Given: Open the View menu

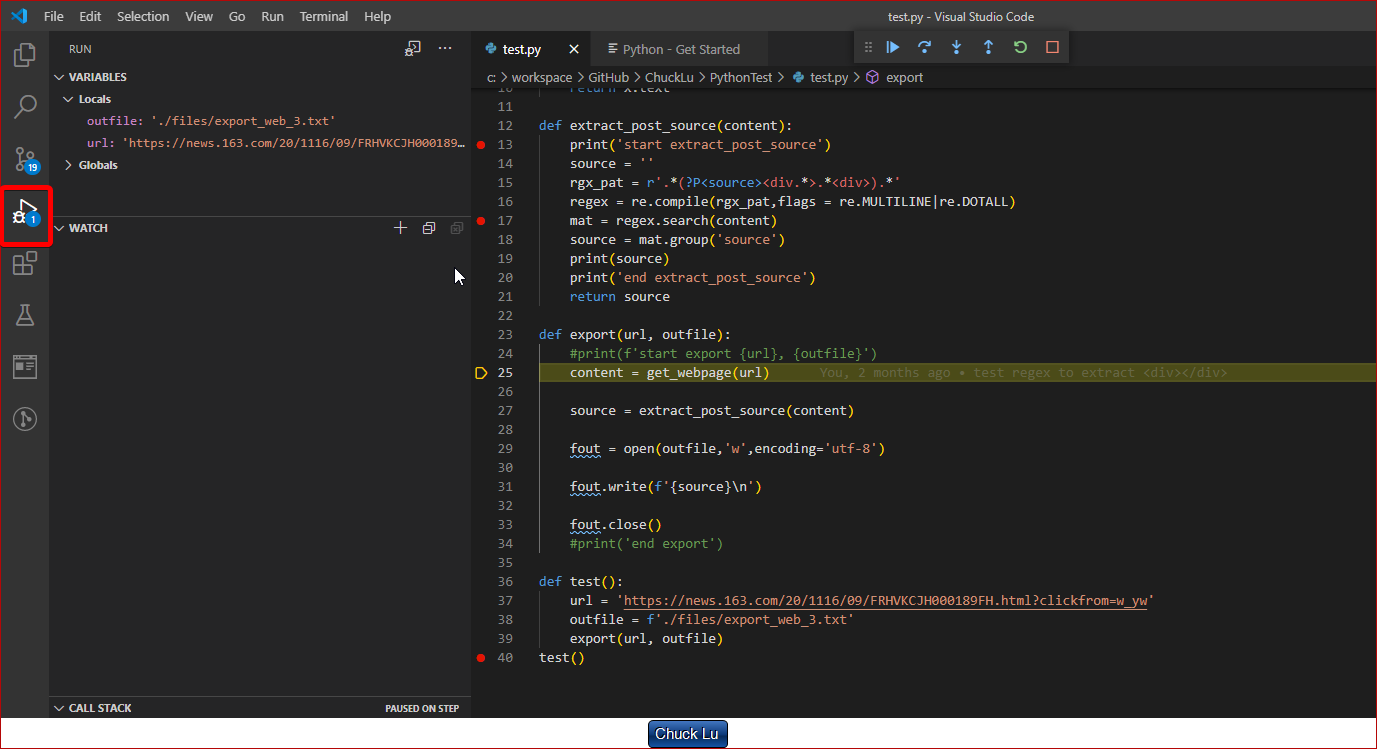Looking at the screenshot, I should click(x=199, y=16).
